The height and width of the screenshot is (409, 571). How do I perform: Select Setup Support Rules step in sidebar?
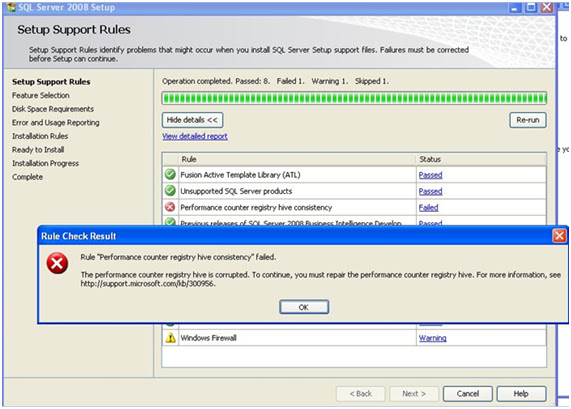51,82
